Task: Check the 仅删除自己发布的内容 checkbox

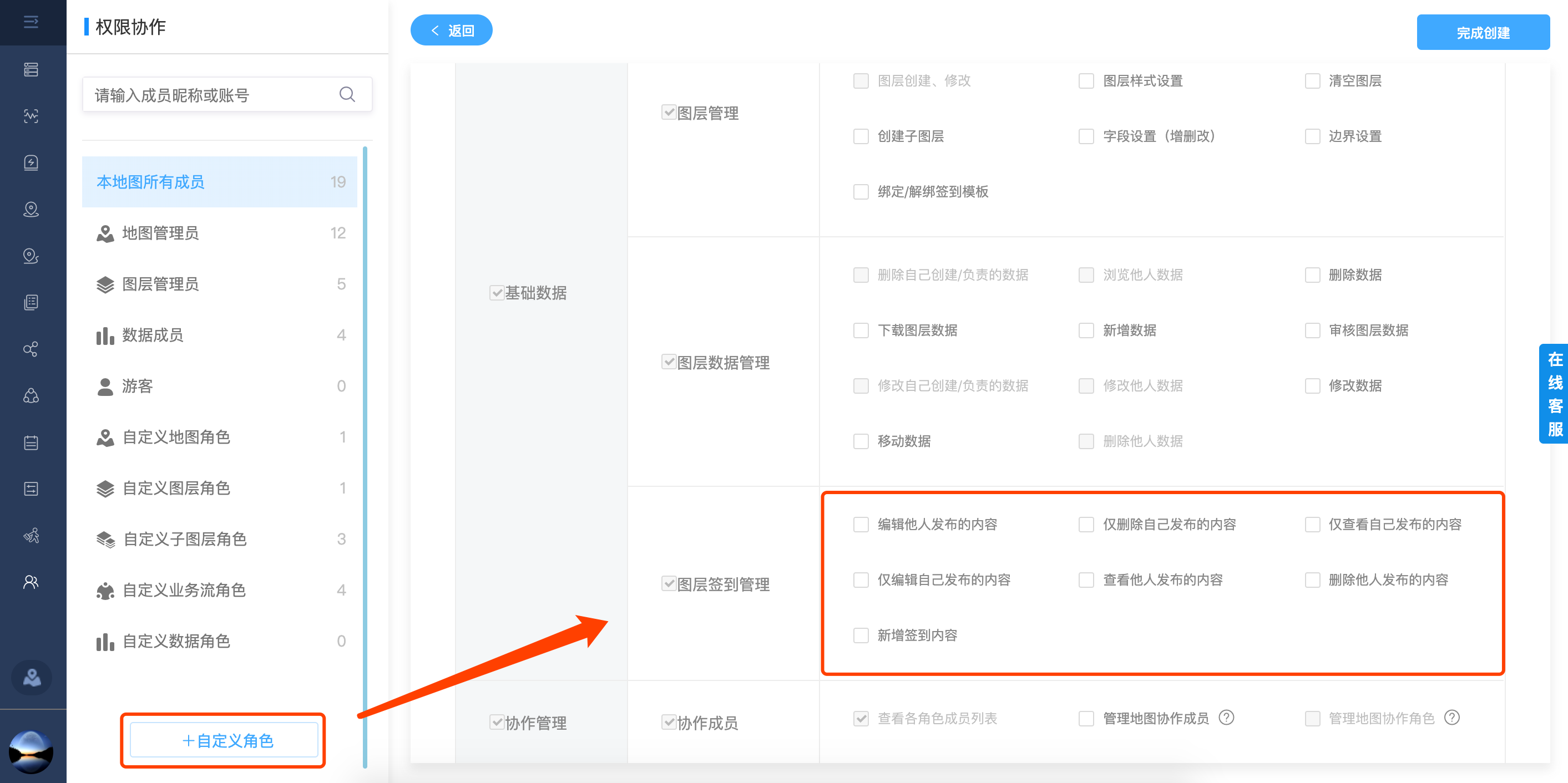Action: tap(1086, 525)
